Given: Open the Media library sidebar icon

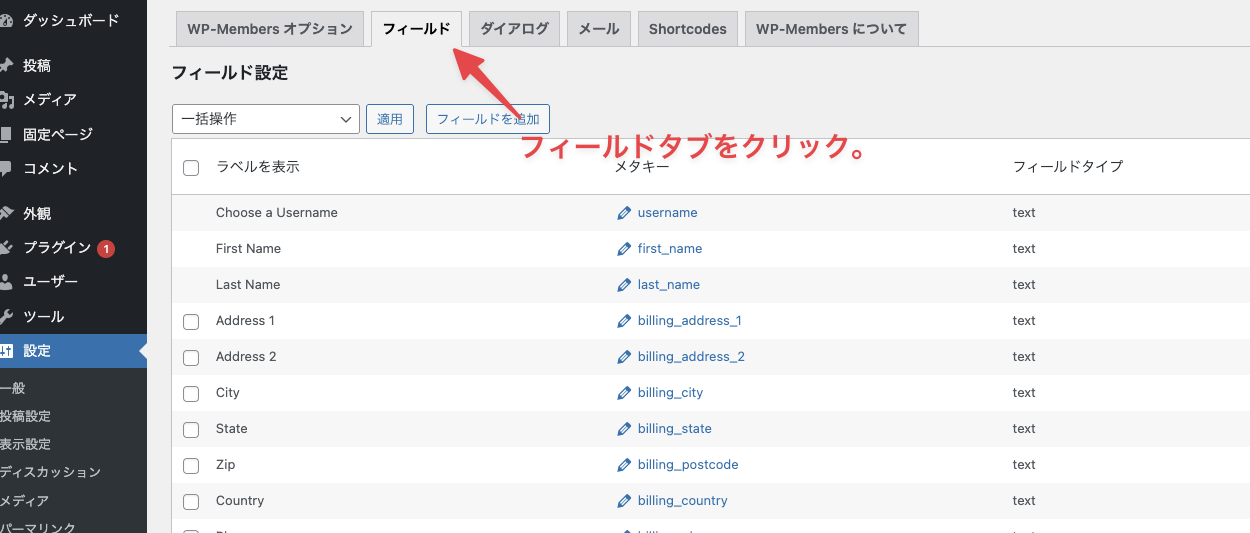Looking at the screenshot, I should coord(7,100).
